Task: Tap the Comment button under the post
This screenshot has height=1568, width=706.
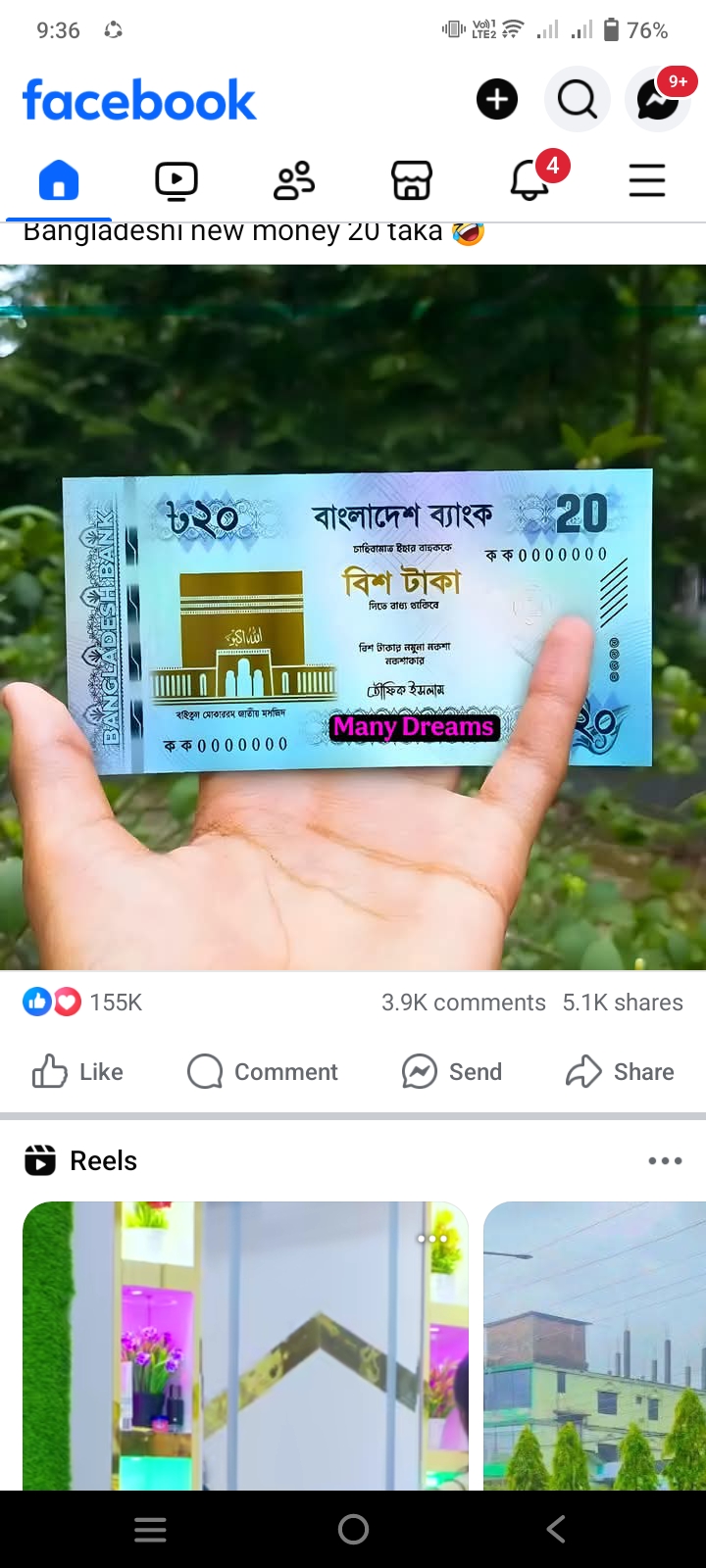Action: point(262,1071)
